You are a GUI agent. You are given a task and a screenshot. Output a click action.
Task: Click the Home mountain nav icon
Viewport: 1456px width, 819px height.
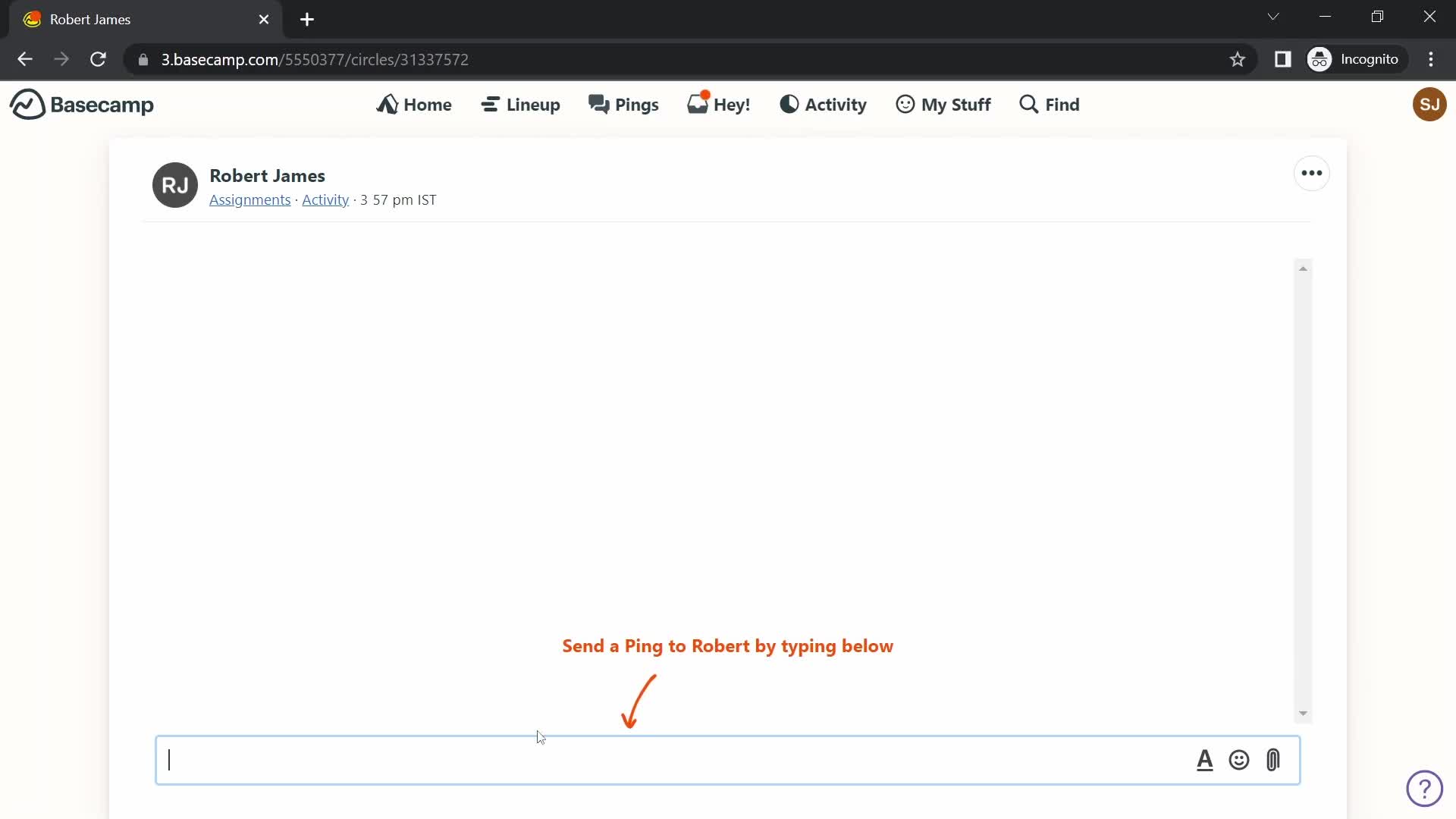[388, 105]
